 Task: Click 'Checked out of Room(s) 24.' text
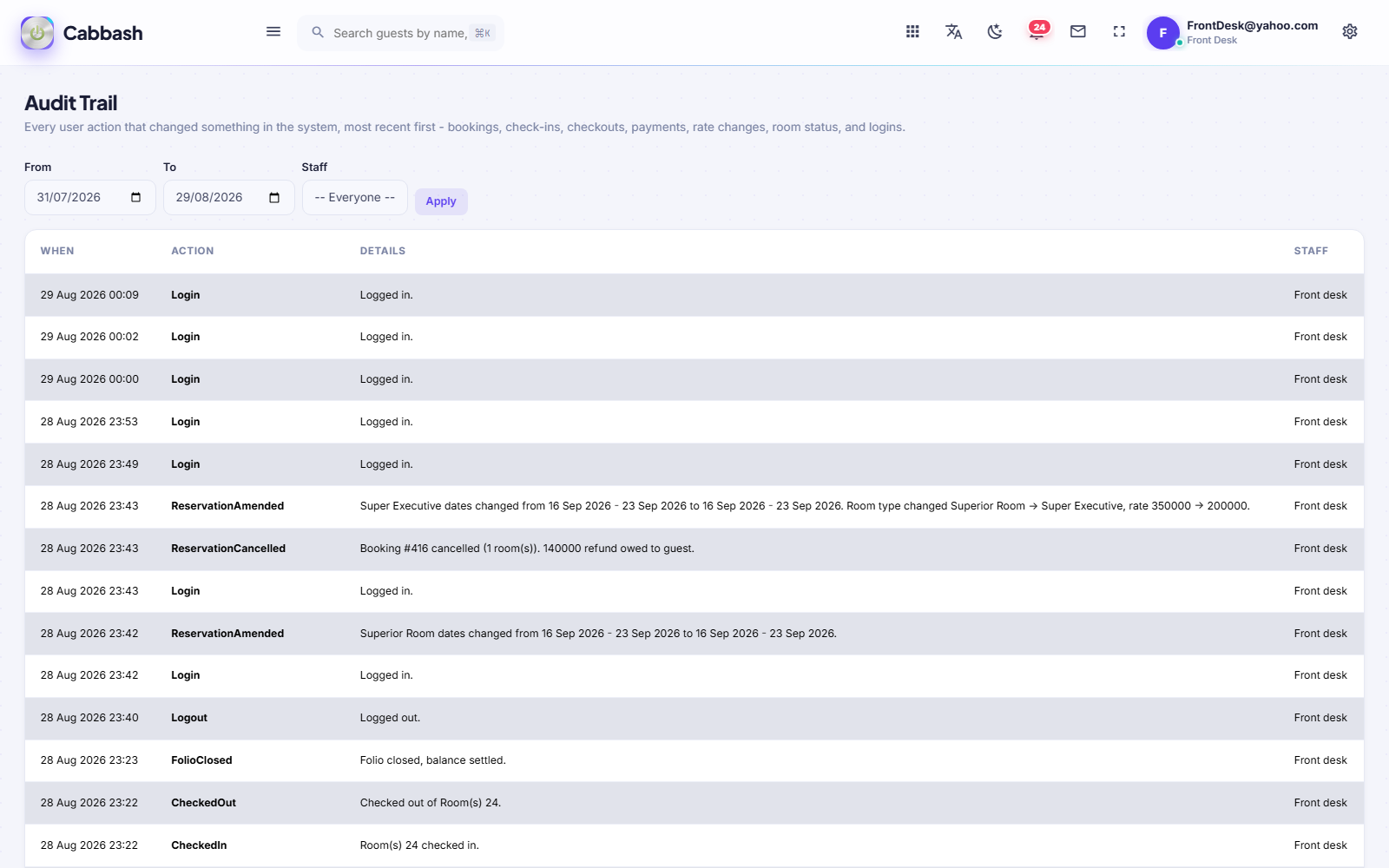pos(431,803)
